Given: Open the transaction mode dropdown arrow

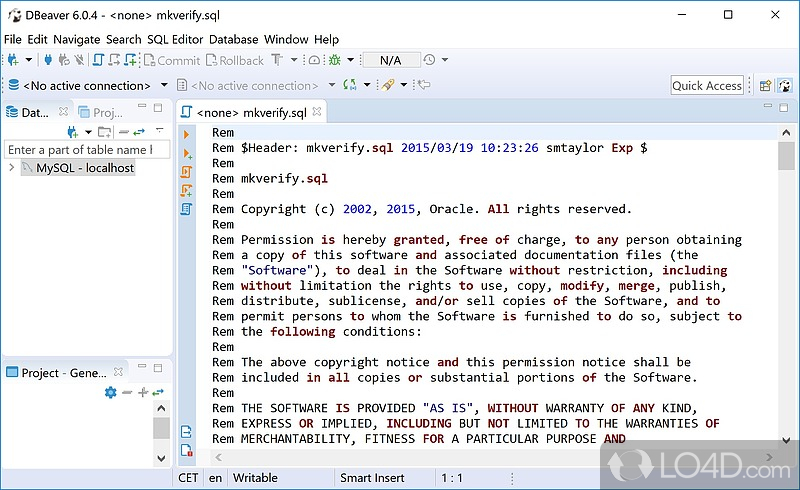Looking at the screenshot, I should coord(294,60).
